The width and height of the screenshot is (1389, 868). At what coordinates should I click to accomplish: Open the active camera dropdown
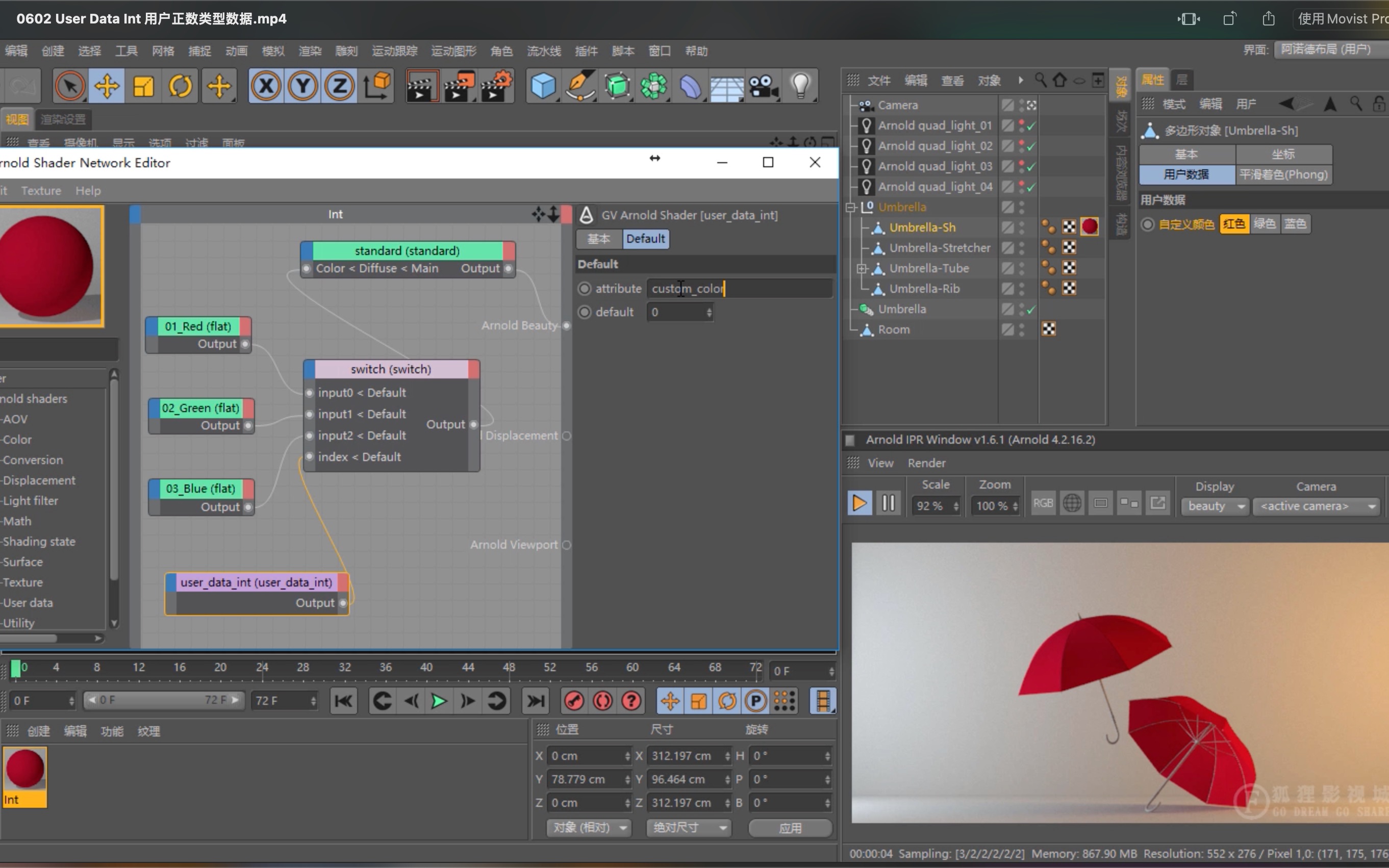pos(1316,506)
